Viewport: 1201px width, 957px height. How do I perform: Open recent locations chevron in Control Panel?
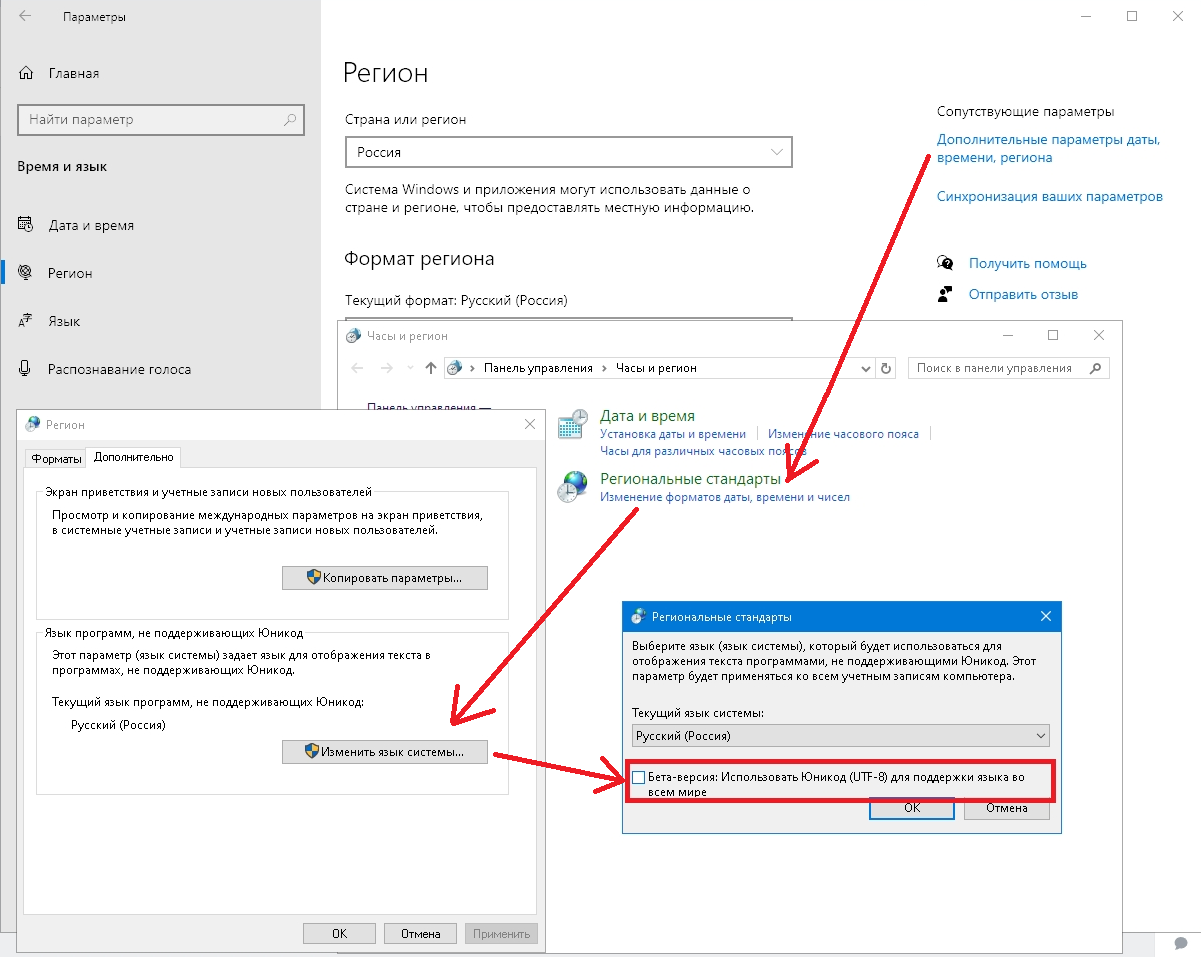[x=412, y=368]
